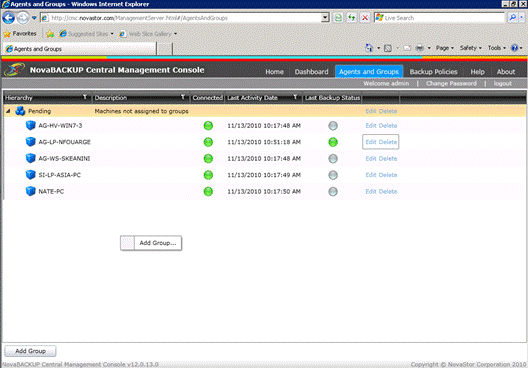Select the Agents and Groups console tab

pyautogui.click(x=369, y=72)
